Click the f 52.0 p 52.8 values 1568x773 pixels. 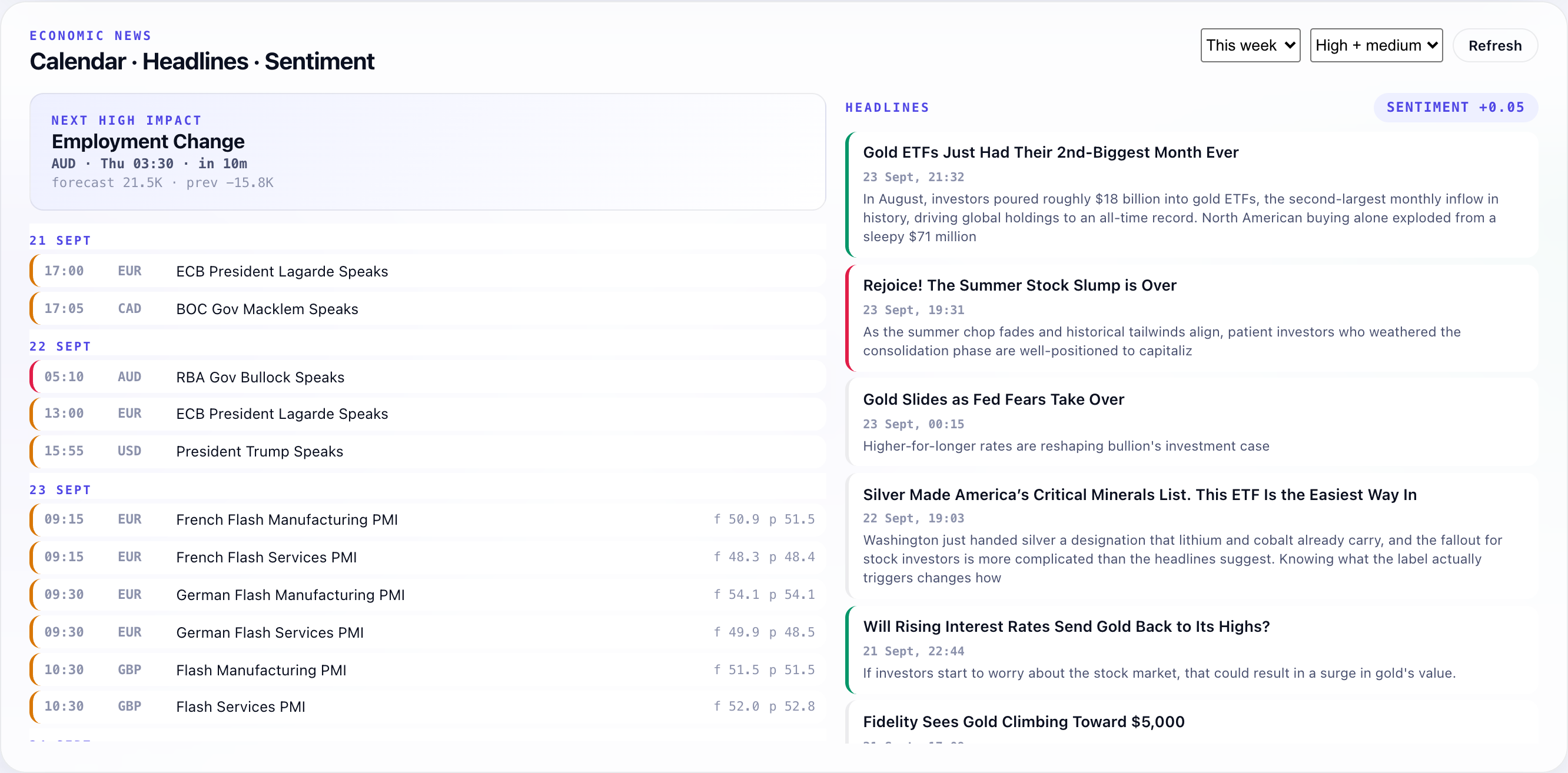pos(764,707)
